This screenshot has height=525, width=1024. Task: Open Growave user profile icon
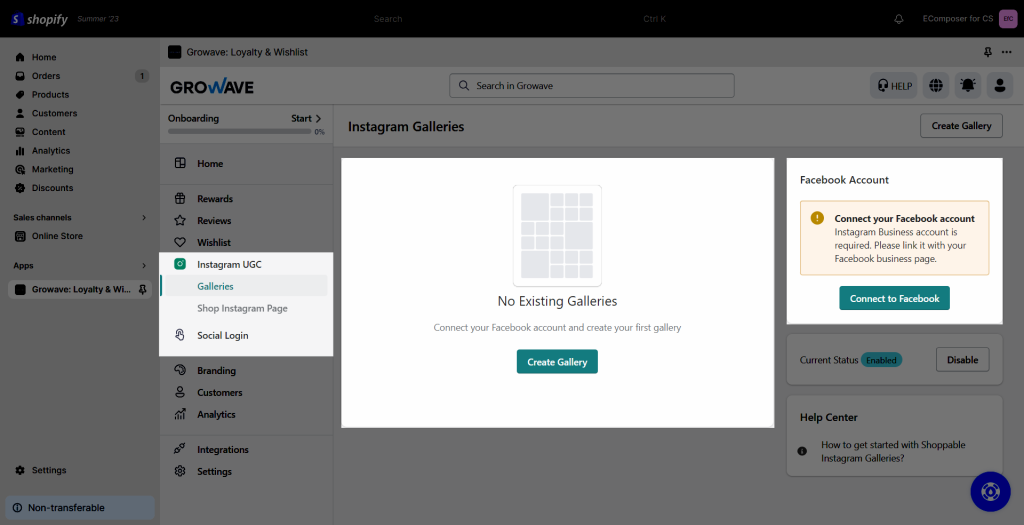click(x=1000, y=86)
